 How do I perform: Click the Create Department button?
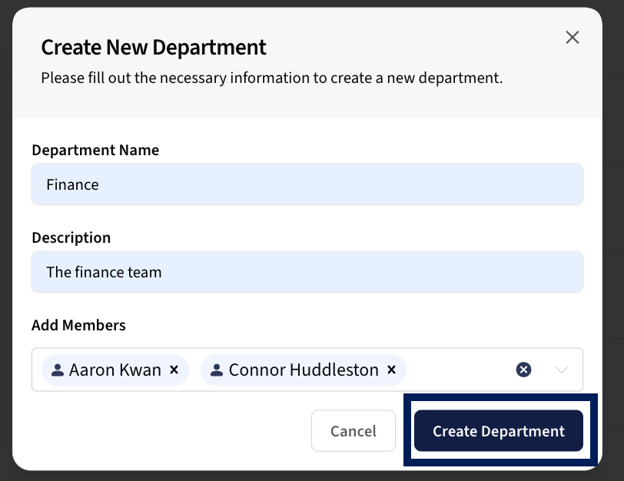[x=499, y=431]
